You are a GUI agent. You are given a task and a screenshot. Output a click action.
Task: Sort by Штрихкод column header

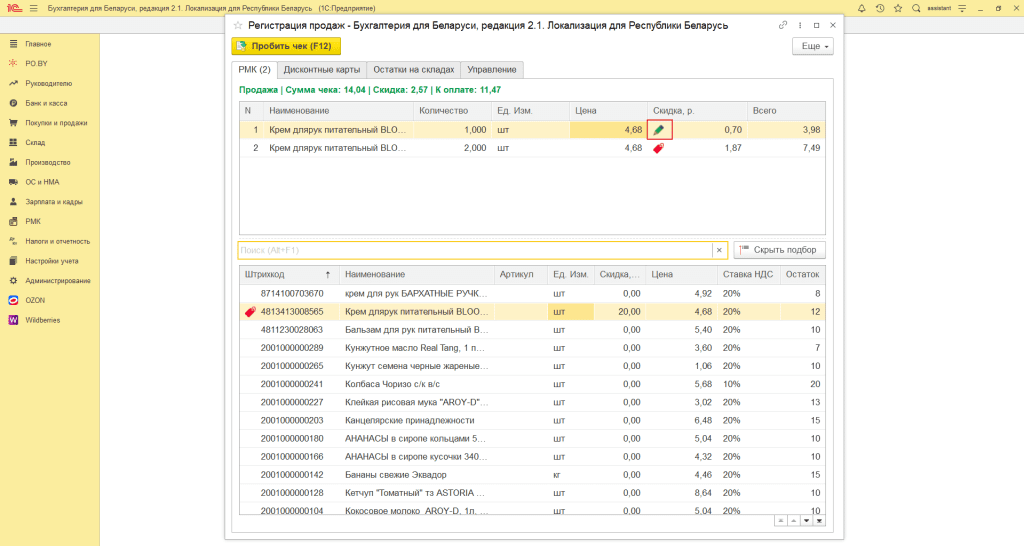pyautogui.click(x=289, y=274)
